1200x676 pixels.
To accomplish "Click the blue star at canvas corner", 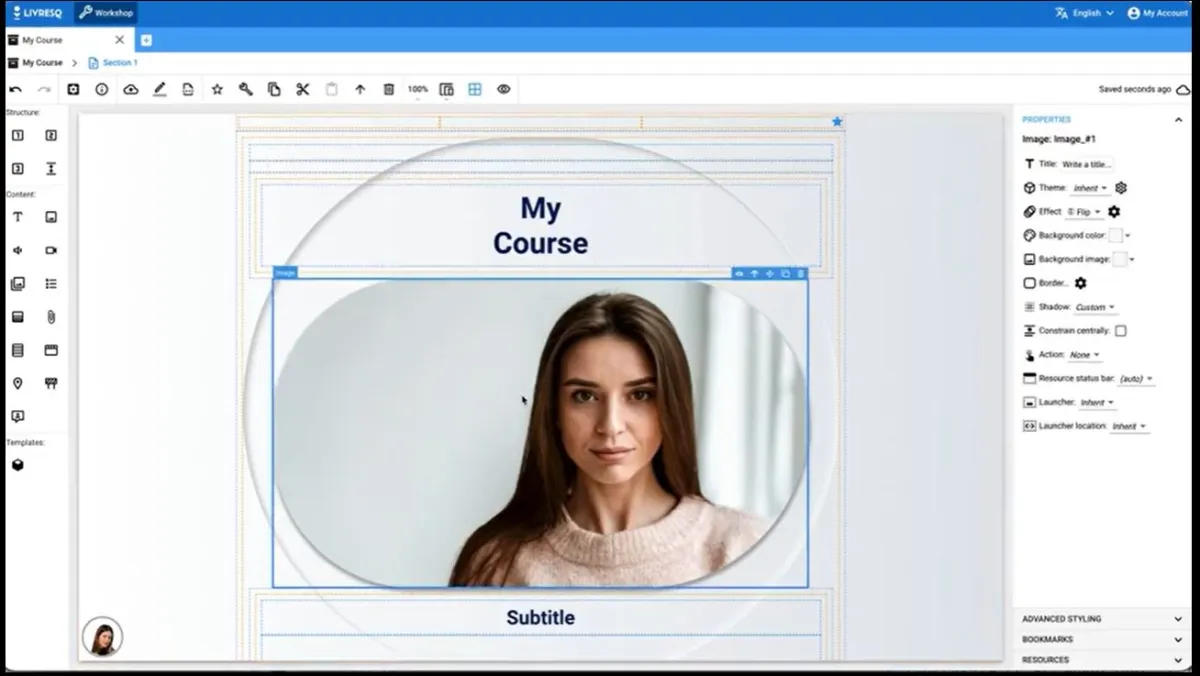I will pyautogui.click(x=837, y=122).
